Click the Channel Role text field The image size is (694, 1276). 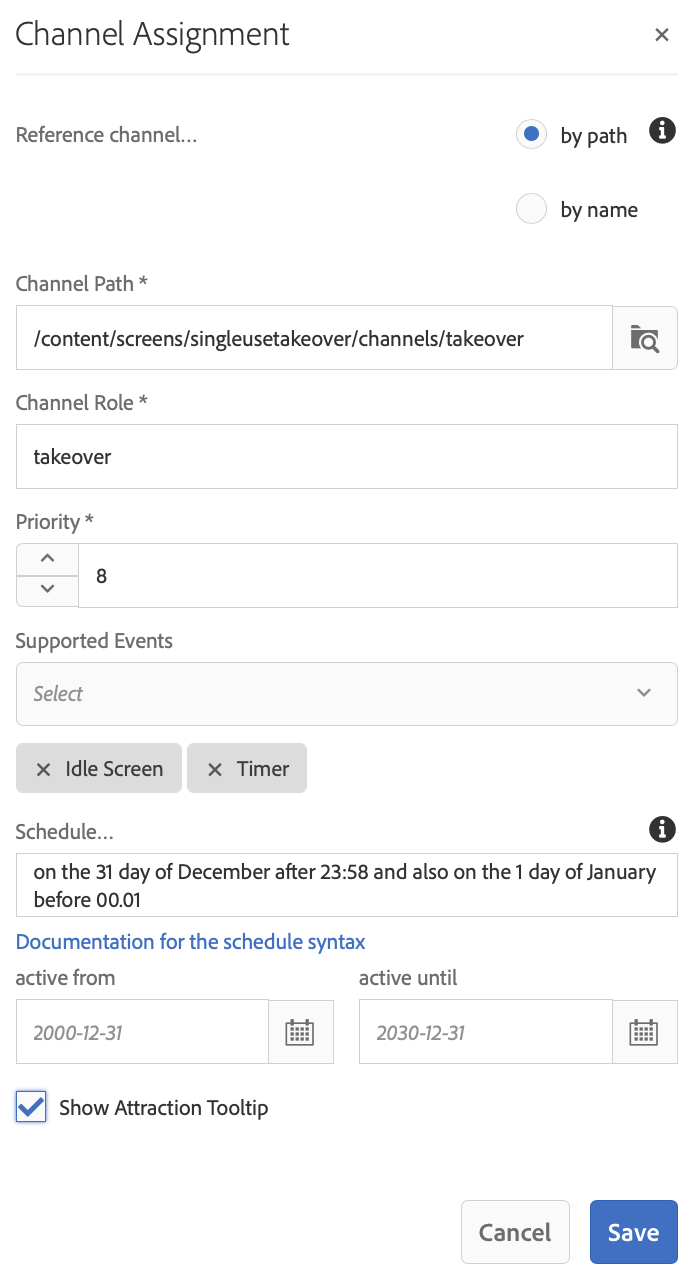click(346, 457)
